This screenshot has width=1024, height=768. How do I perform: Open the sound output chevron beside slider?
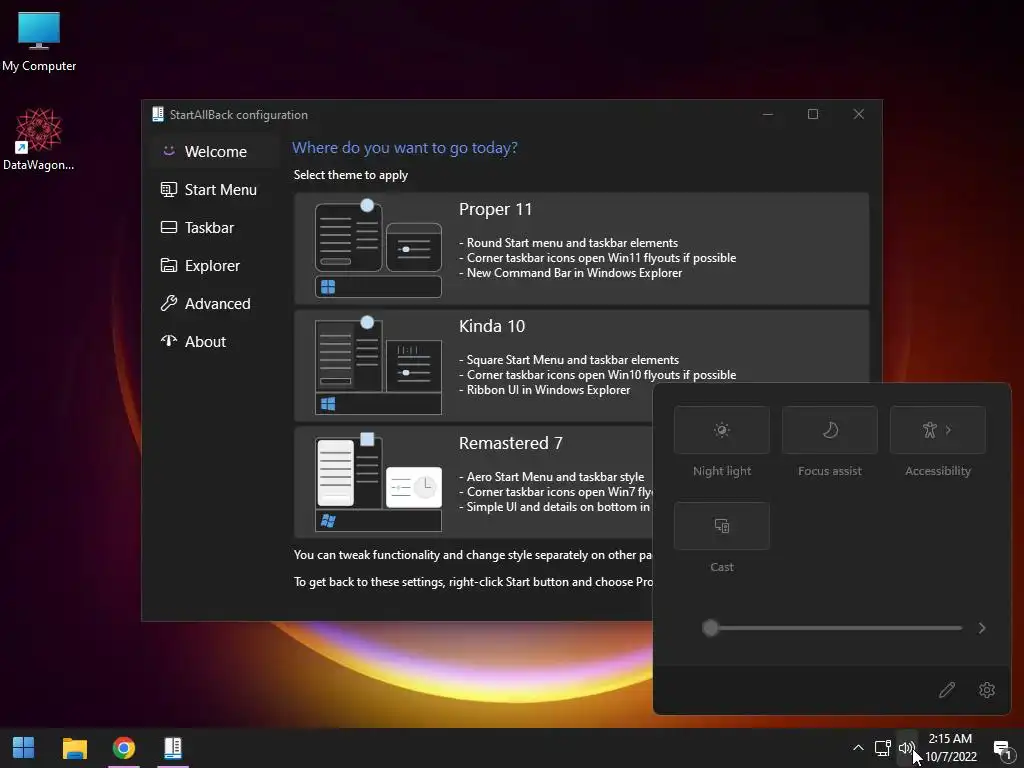982,628
